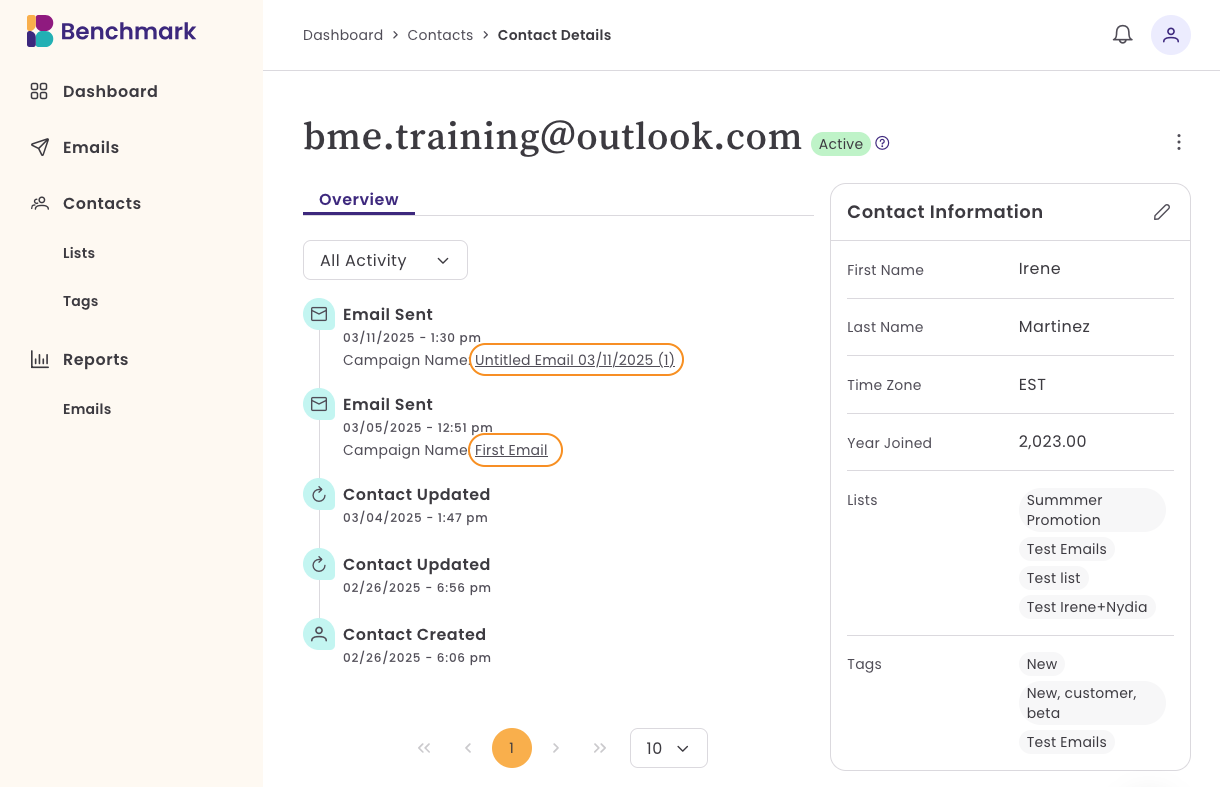Click the pencil icon to edit Contact Information
The width and height of the screenshot is (1220, 787).
(x=1161, y=212)
